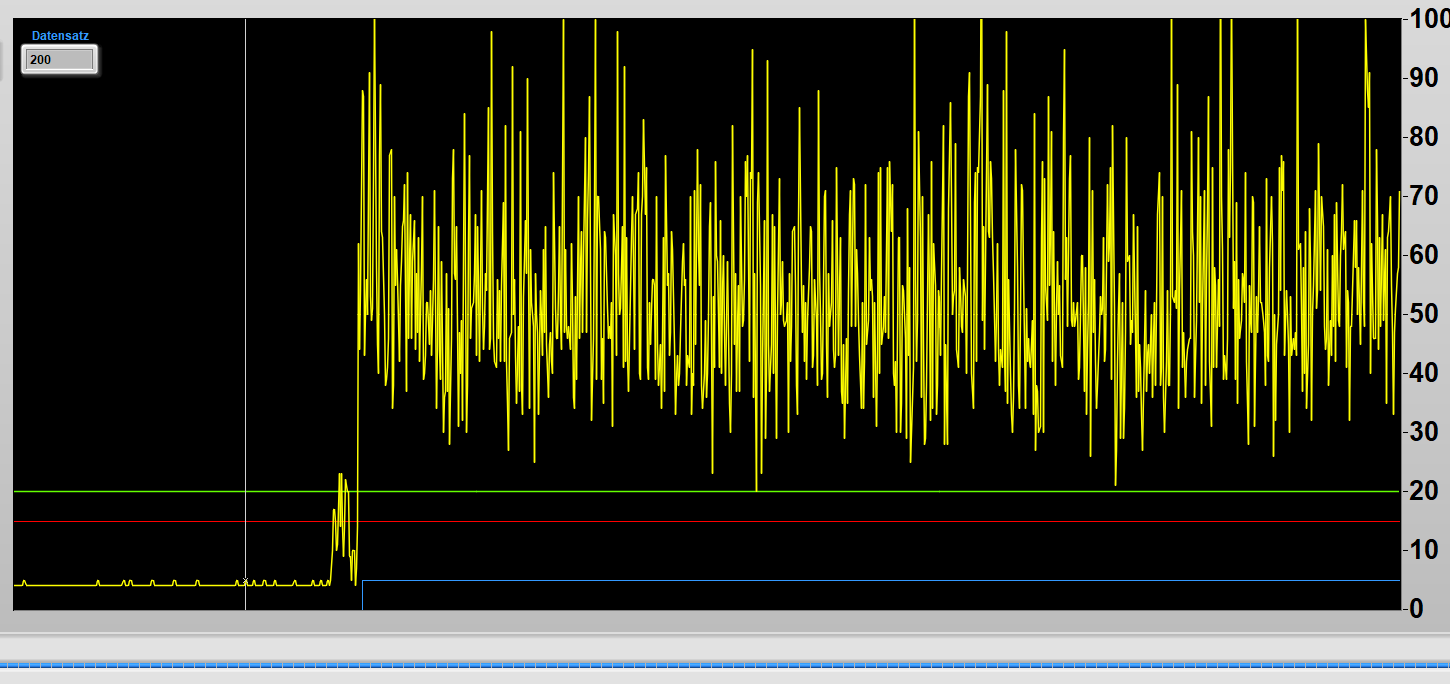Image resolution: width=1450 pixels, height=684 pixels.
Task: Click the 60 label on y-axis
Action: point(1423,255)
